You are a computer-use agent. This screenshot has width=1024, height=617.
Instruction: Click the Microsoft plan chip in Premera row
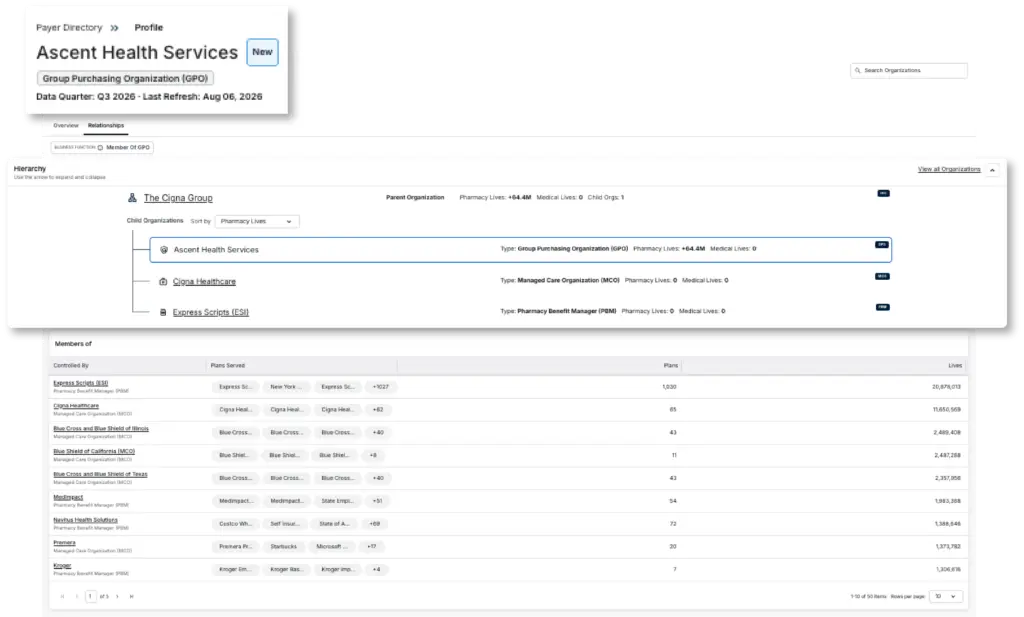[332, 546]
